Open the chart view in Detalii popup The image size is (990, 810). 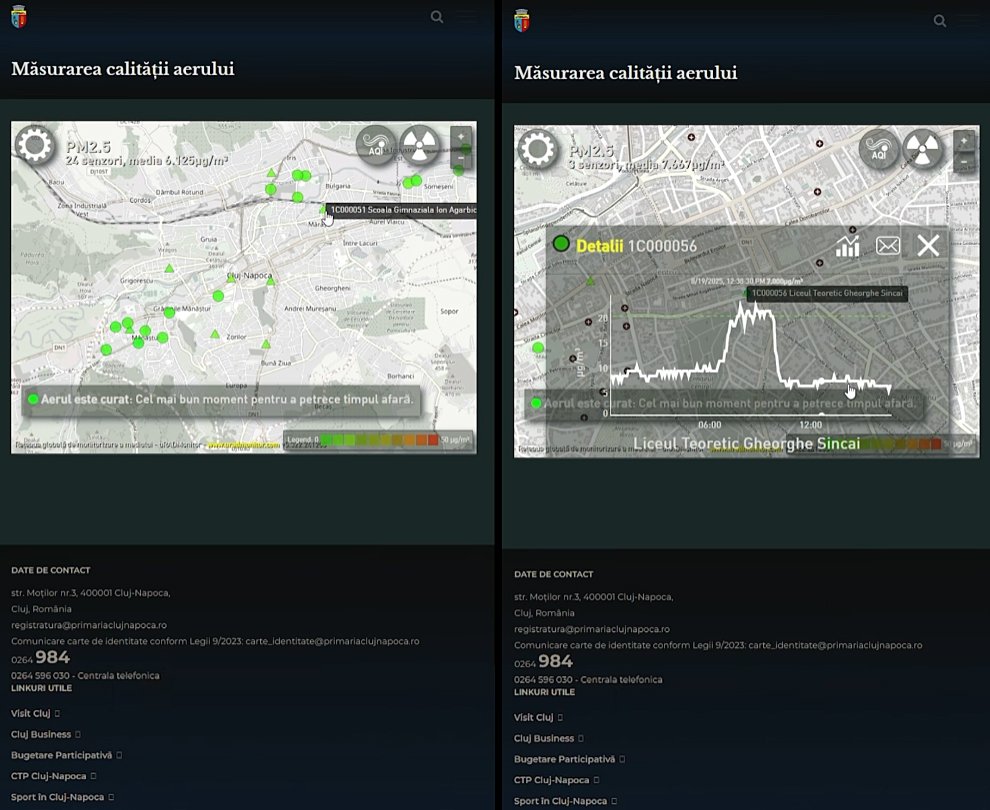(848, 246)
